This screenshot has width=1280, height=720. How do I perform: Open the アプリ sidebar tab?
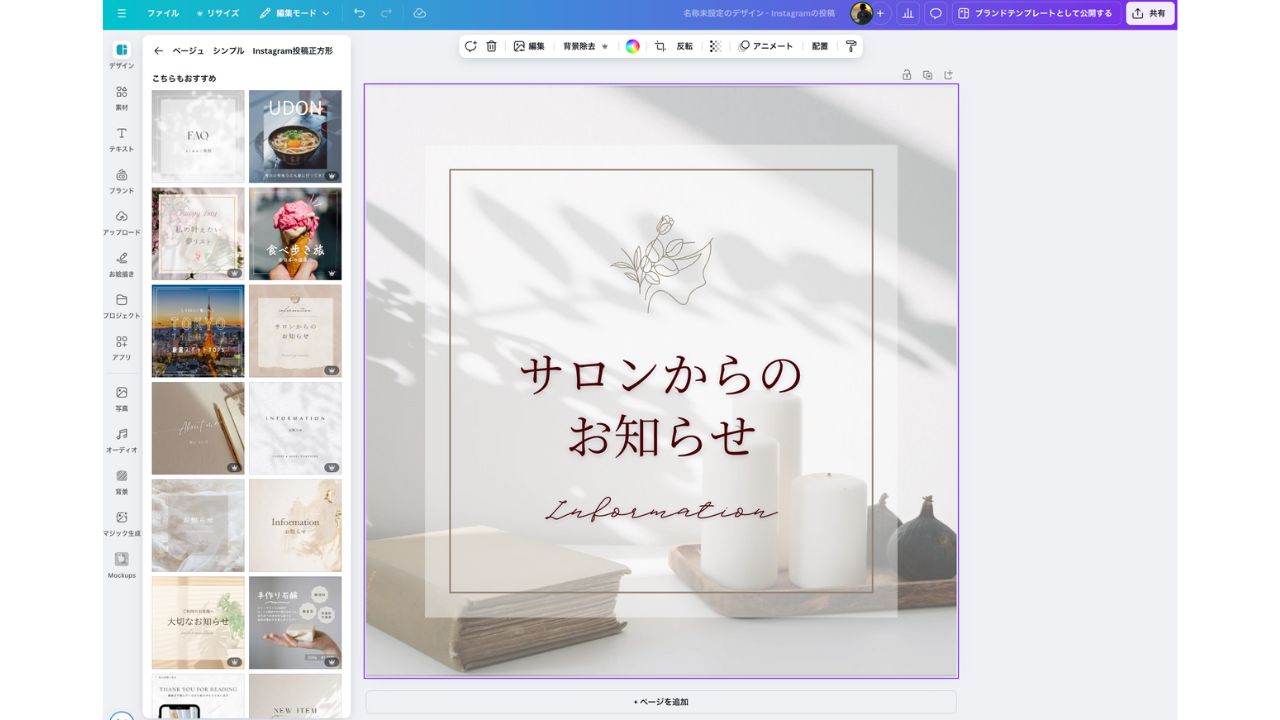(122, 348)
